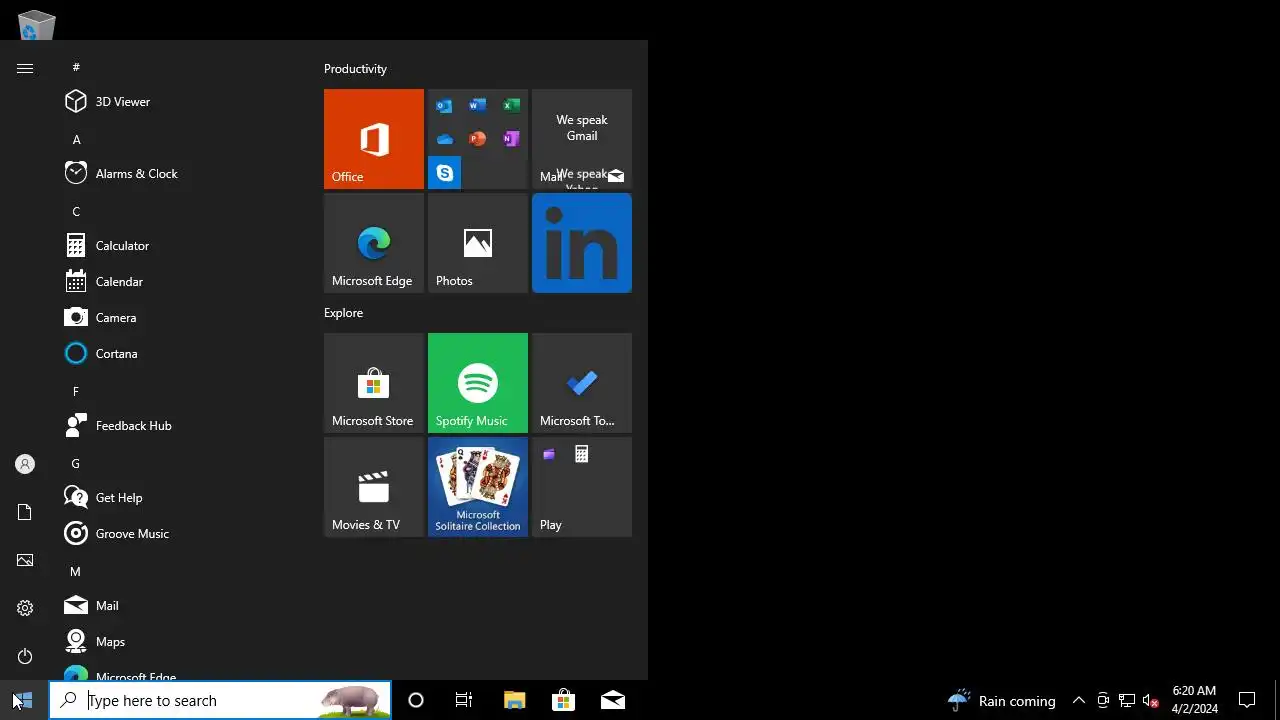1280x720 pixels.
Task: Click the F letter header
Action: [76, 391]
